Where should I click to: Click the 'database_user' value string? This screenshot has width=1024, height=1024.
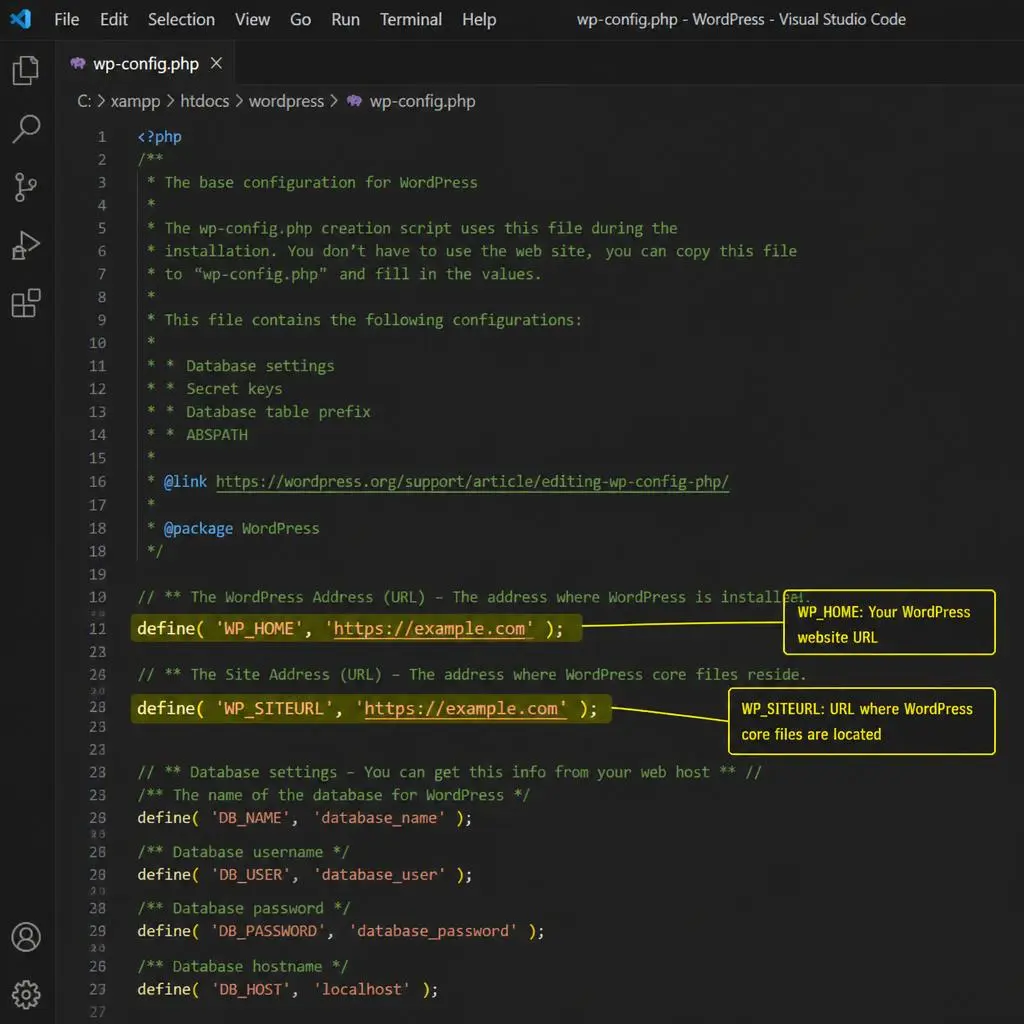tap(379, 874)
